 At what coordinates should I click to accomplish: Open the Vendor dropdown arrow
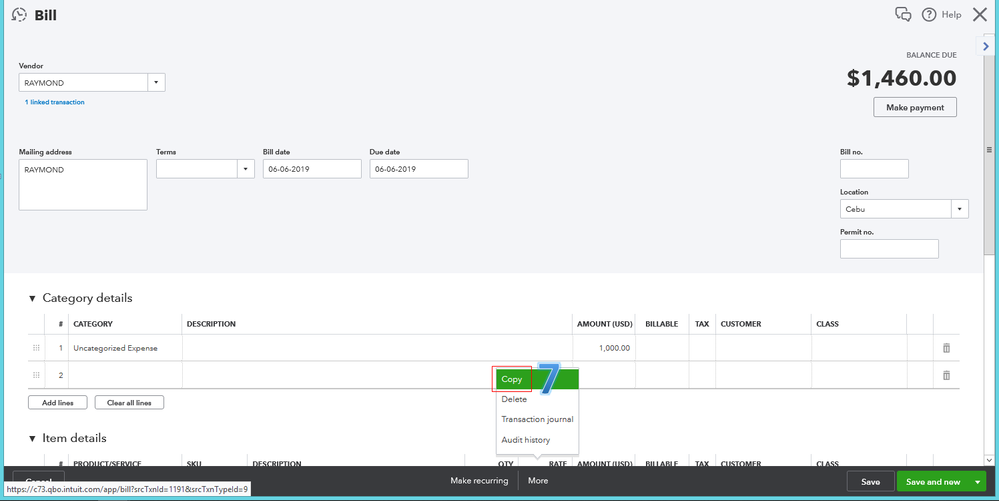(157, 83)
